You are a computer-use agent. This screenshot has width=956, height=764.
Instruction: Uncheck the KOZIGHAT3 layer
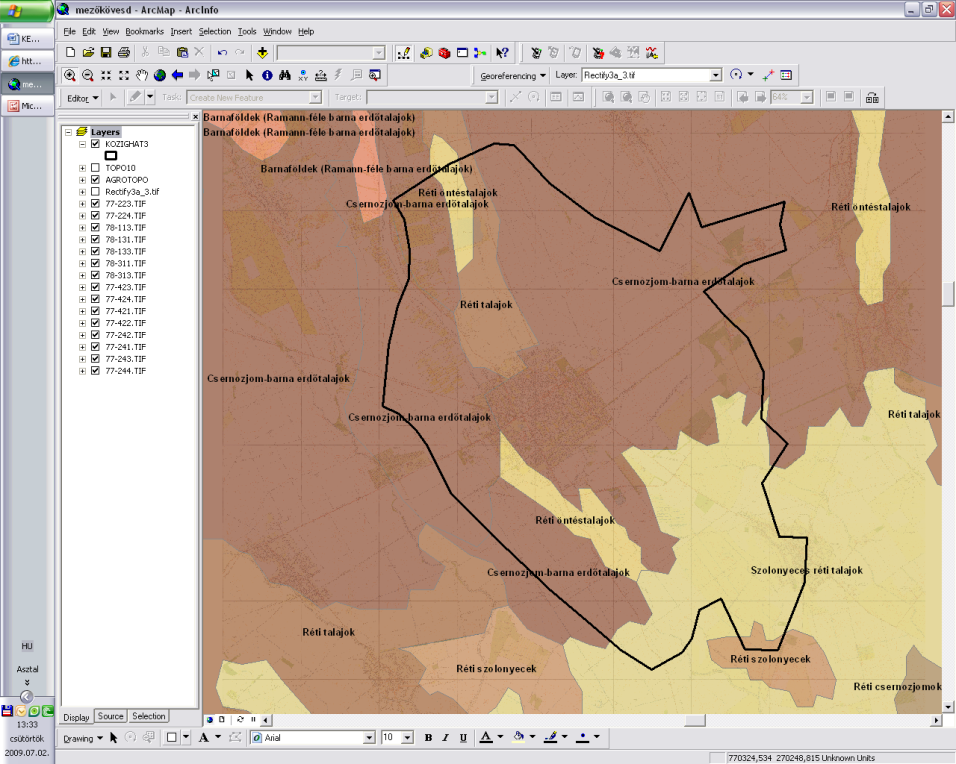coord(95,144)
